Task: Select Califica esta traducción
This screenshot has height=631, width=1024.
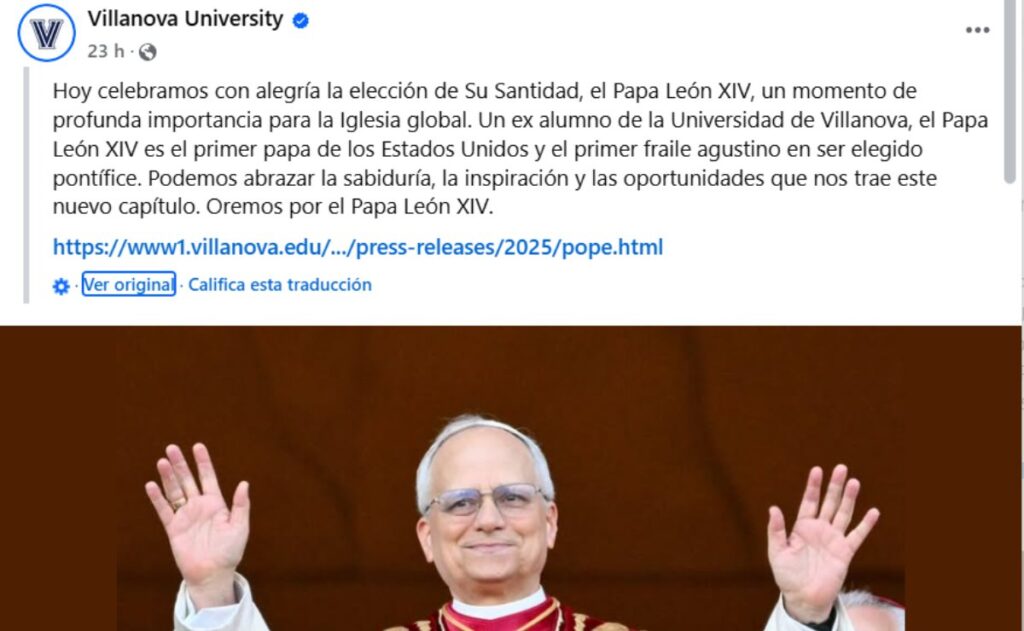Action: pyautogui.click(x=280, y=285)
